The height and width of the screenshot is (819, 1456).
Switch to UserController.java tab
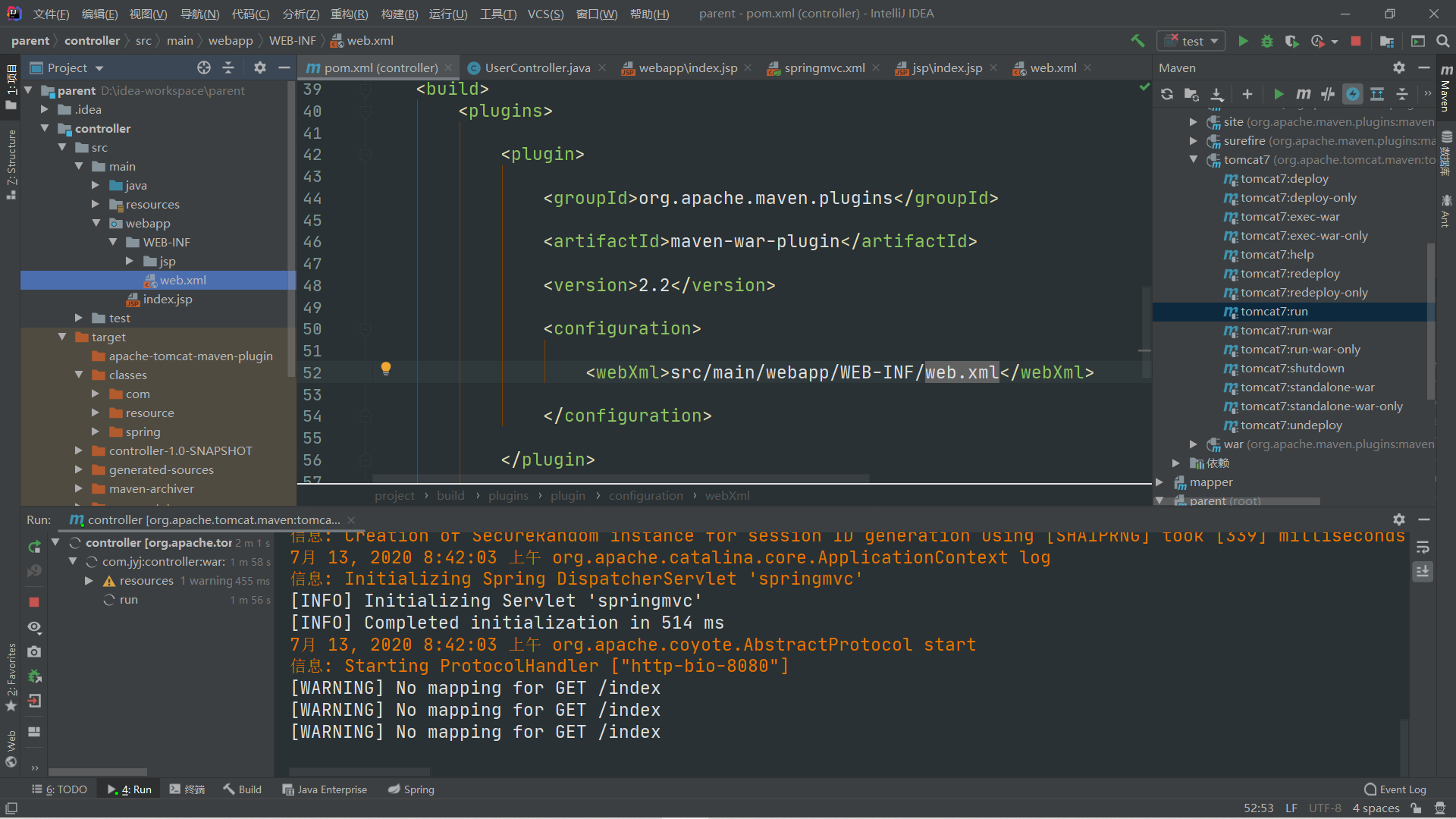538,67
